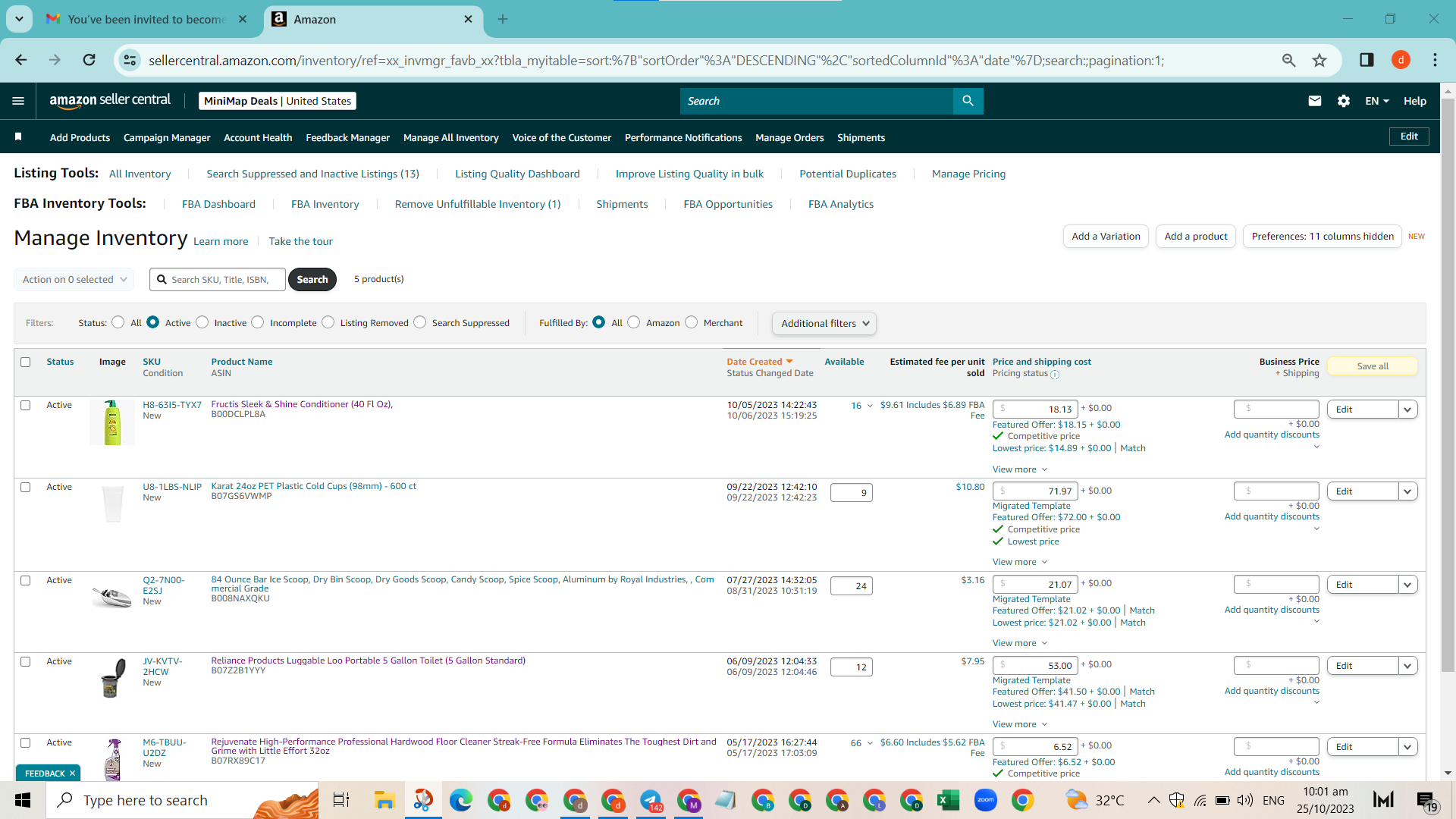Click the Save all button
Image resolution: width=1456 pixels, height=819 pixels.
point(1373,366)
